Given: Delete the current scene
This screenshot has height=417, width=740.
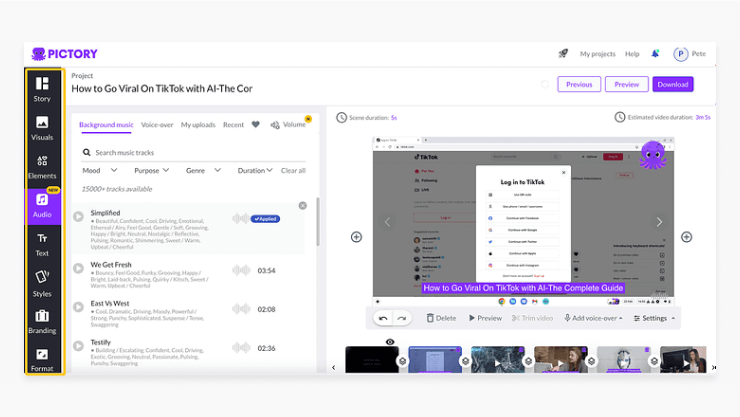Looking at the screenshot, I should click(x=441, y=318).
